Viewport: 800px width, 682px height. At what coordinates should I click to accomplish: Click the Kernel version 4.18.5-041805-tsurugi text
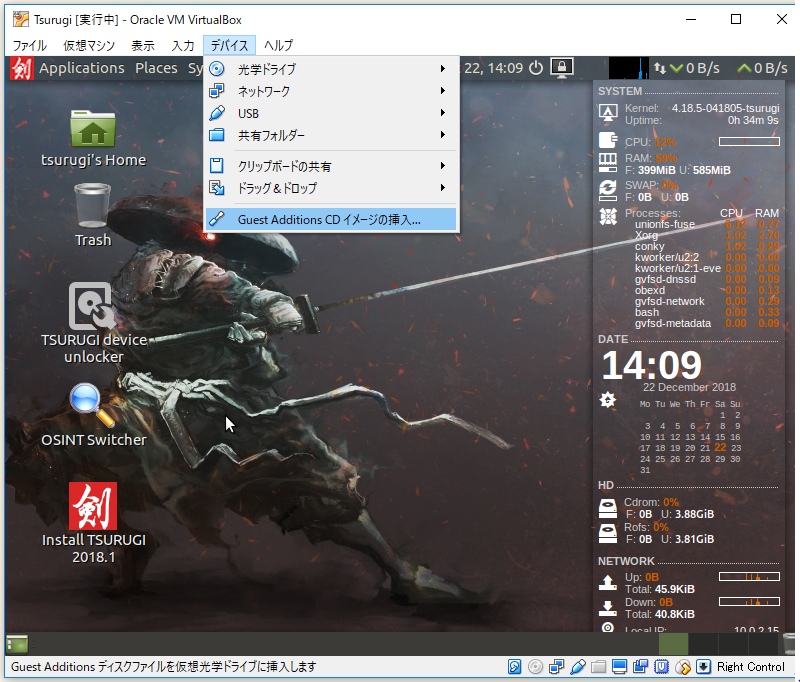726,108
